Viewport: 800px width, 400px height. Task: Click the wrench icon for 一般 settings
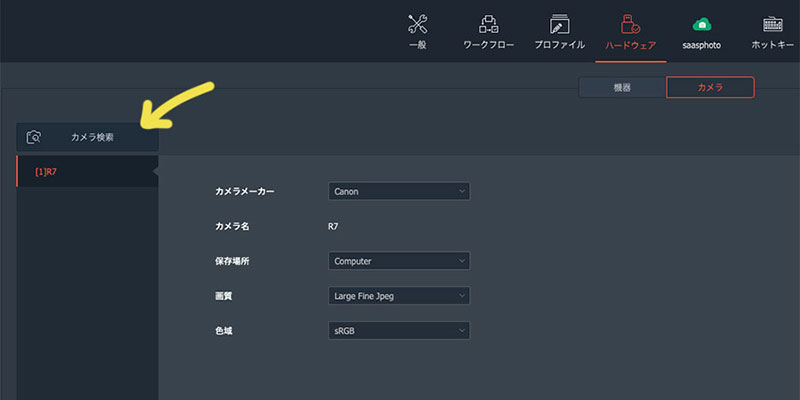coord(419,24)
